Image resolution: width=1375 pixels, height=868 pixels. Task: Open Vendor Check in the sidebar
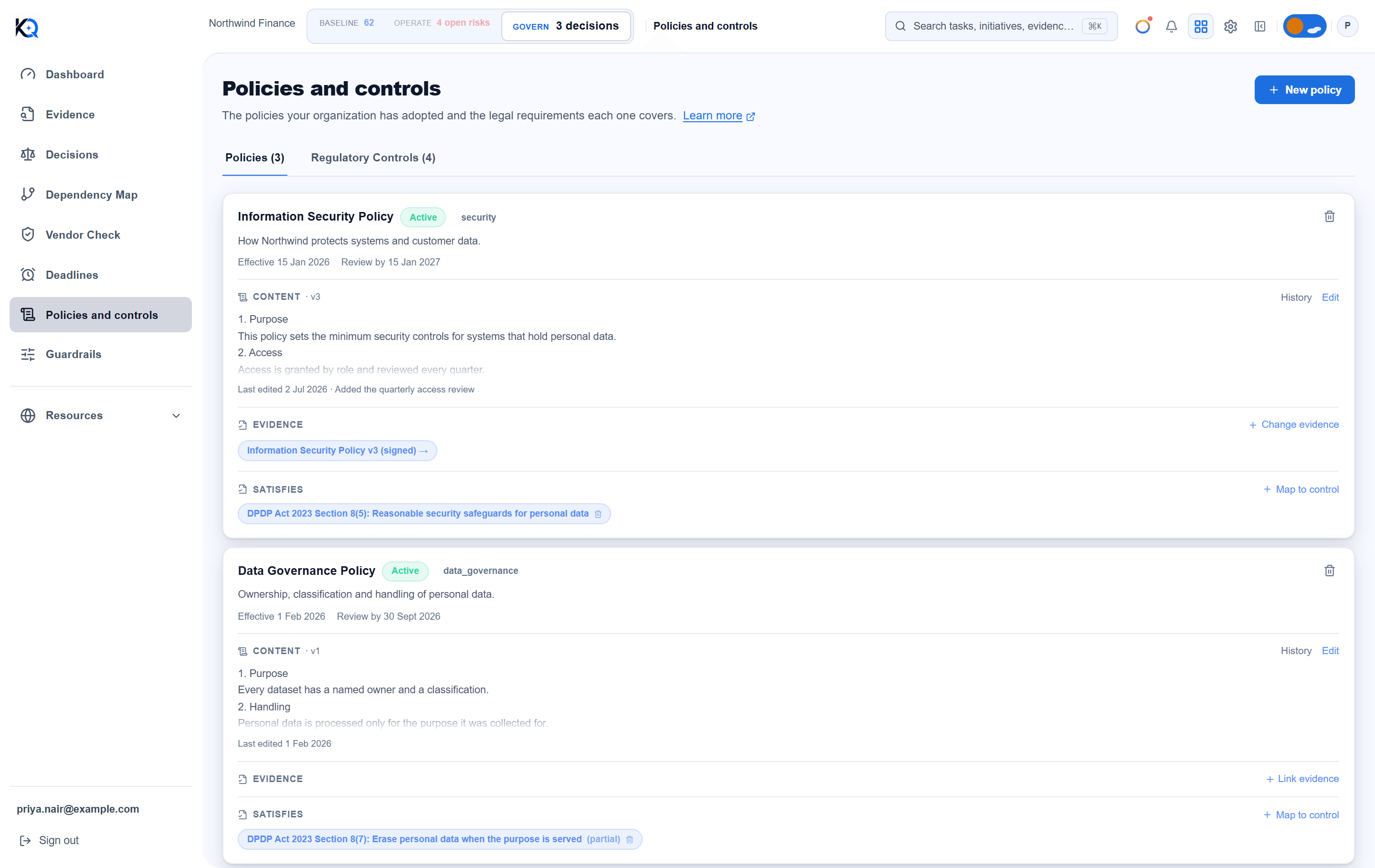pyautogui.click(x=100, y=235)
